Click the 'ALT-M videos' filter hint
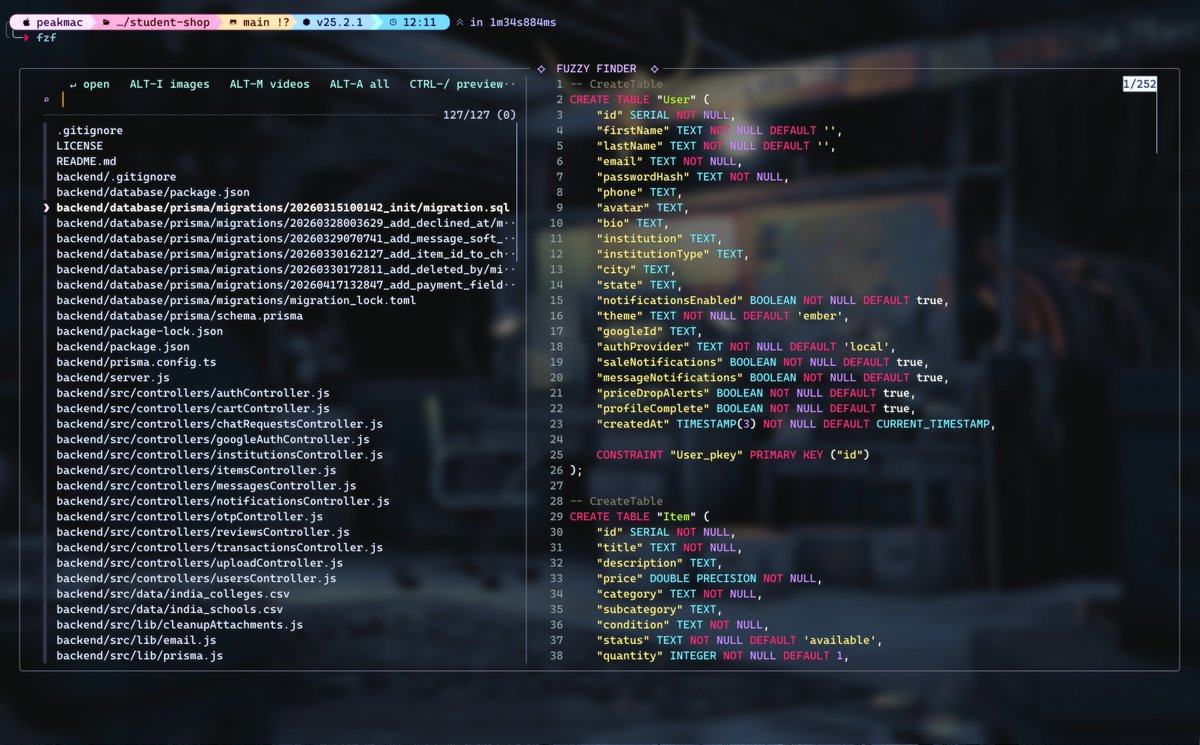Image resolution: width=1200 pixels, height=745 pixels. pyautogui.click(x=269, y=84)
